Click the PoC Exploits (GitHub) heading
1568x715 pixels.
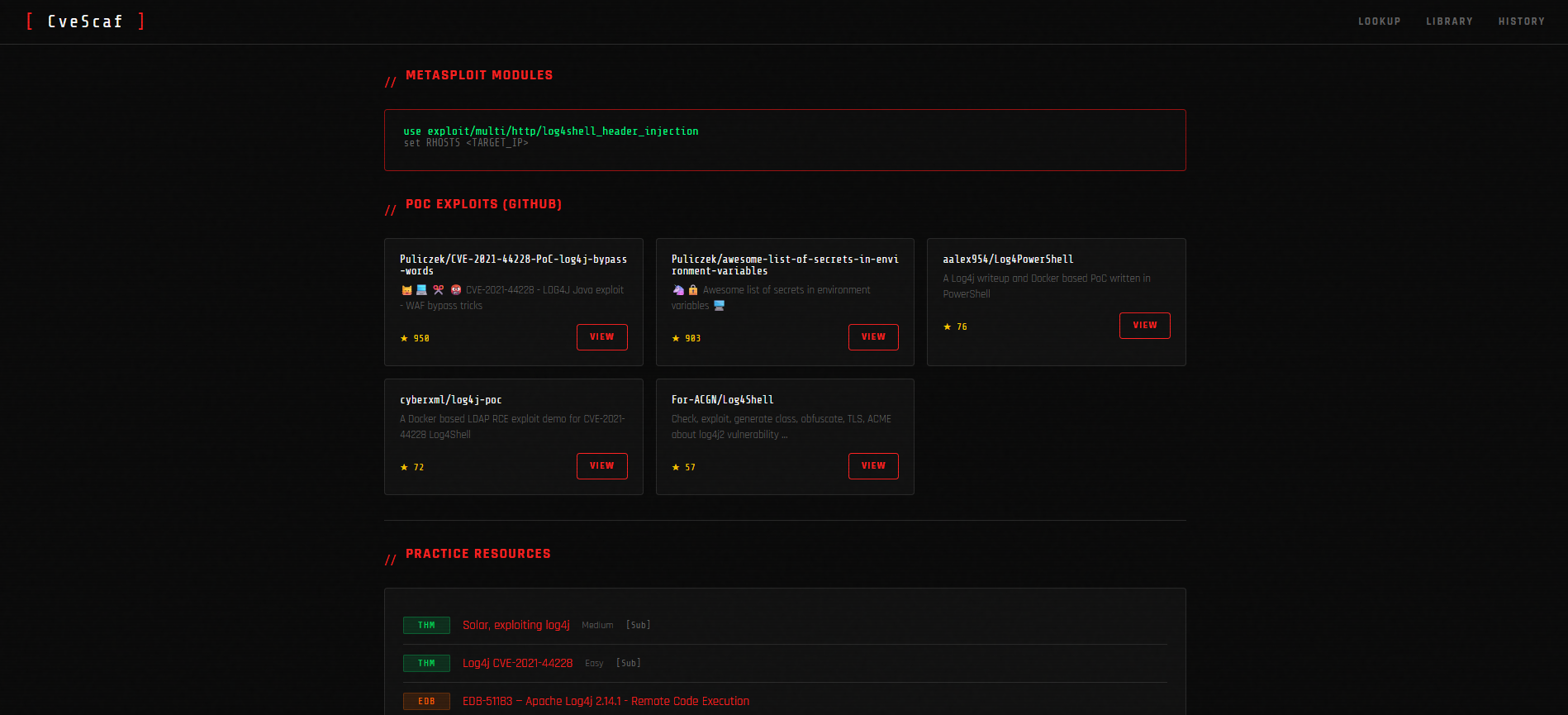point(483,204)
